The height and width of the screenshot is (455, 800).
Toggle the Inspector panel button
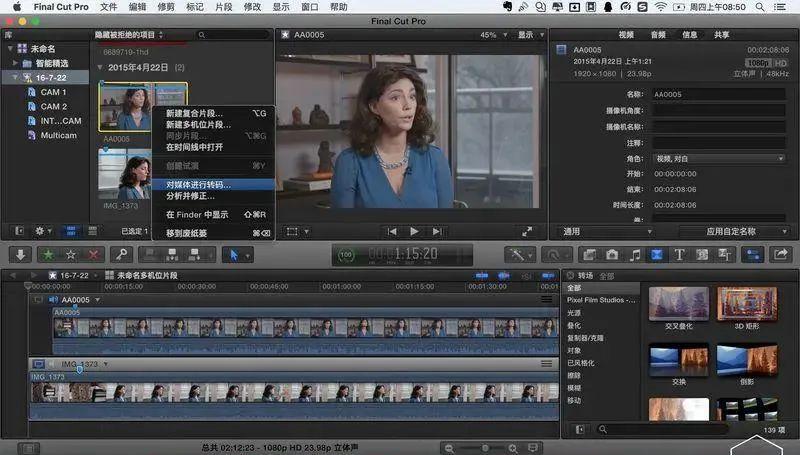pyautogui.click(x=753, y=255)
